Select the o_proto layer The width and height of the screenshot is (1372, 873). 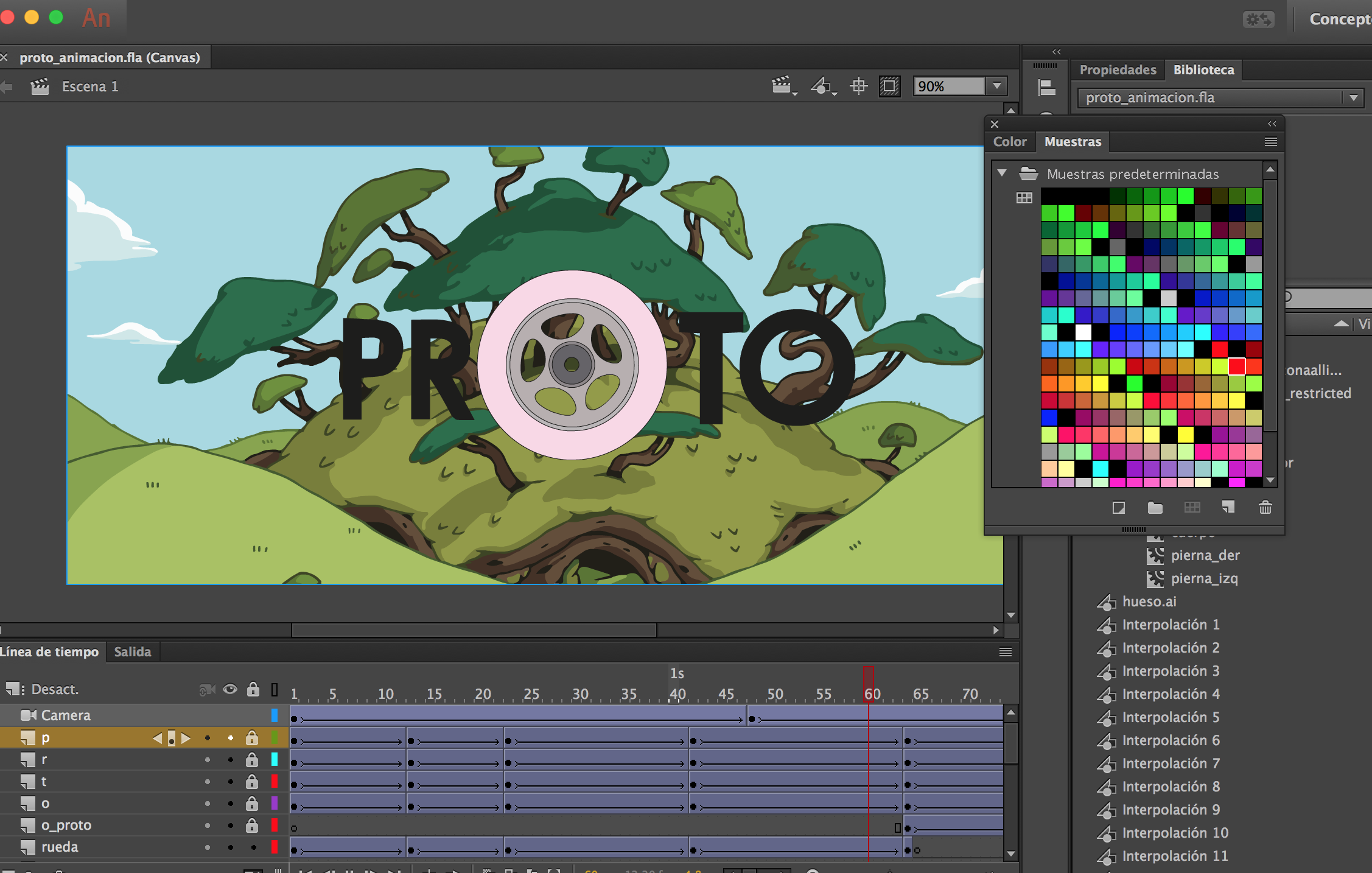pyautogui.click(x=66, y=826)
